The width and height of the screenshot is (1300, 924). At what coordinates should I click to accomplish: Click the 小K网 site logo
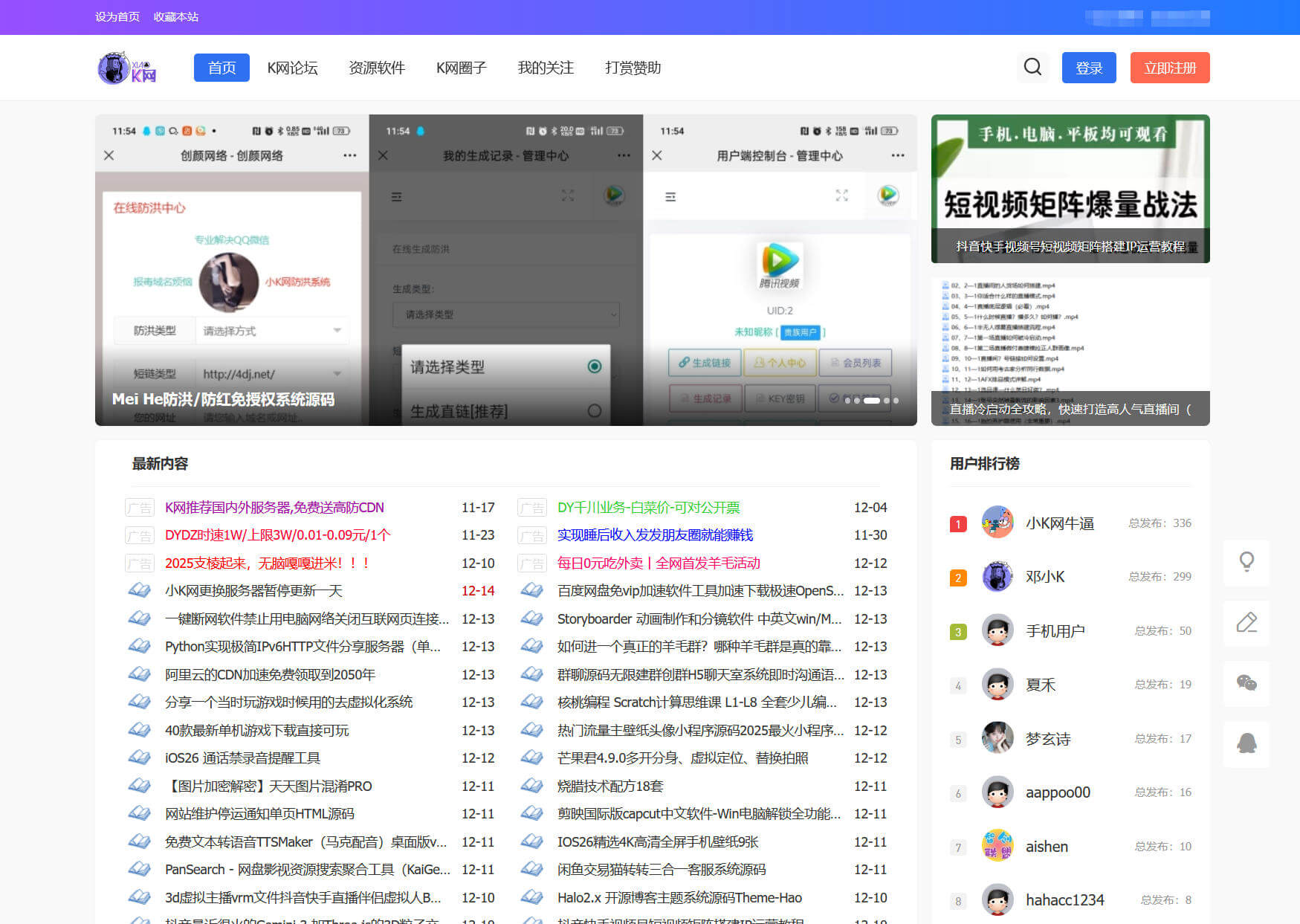click(x=126, y=67)
